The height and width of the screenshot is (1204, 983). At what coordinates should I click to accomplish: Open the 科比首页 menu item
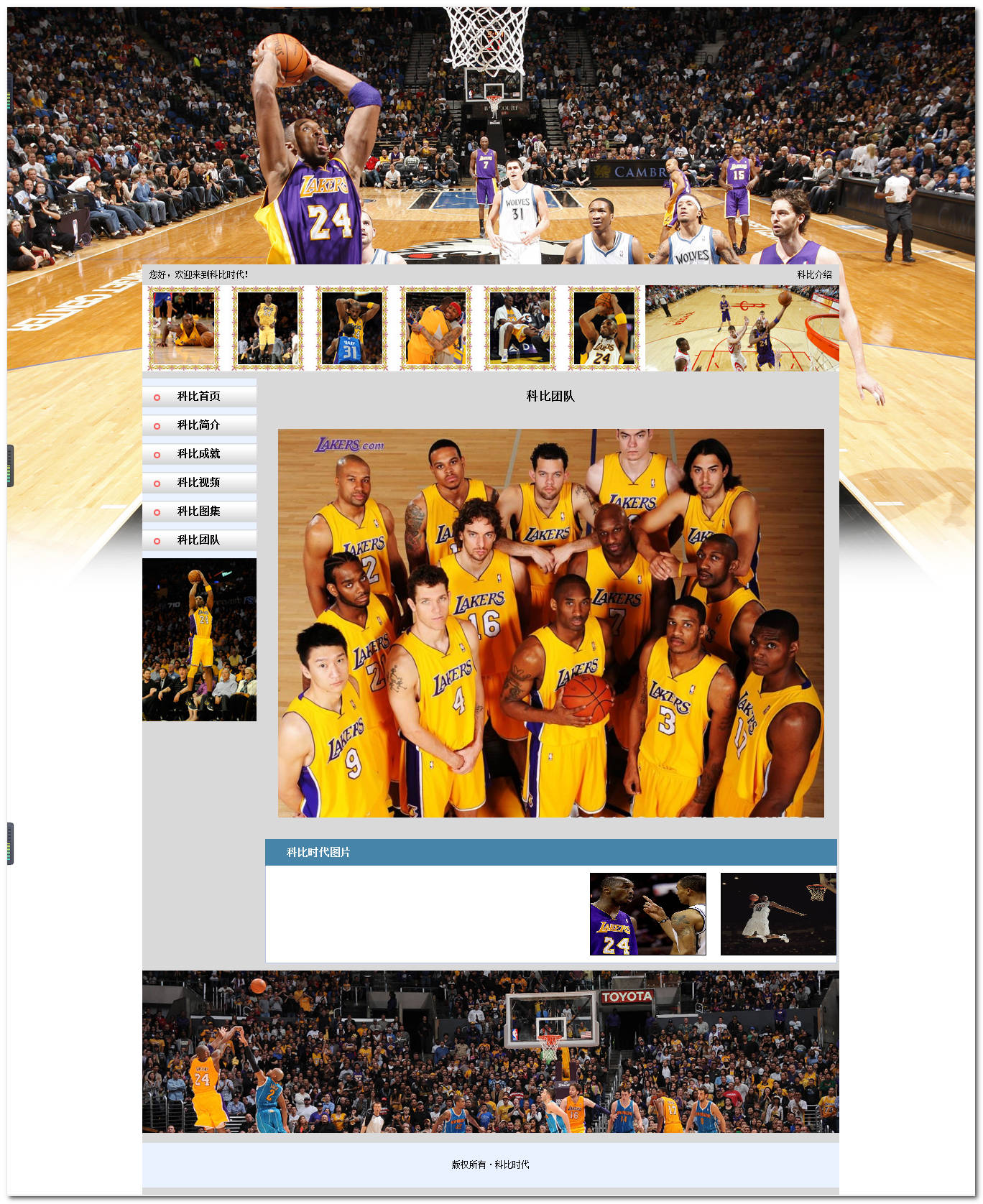pyautogui.click(x=199, y=397)
